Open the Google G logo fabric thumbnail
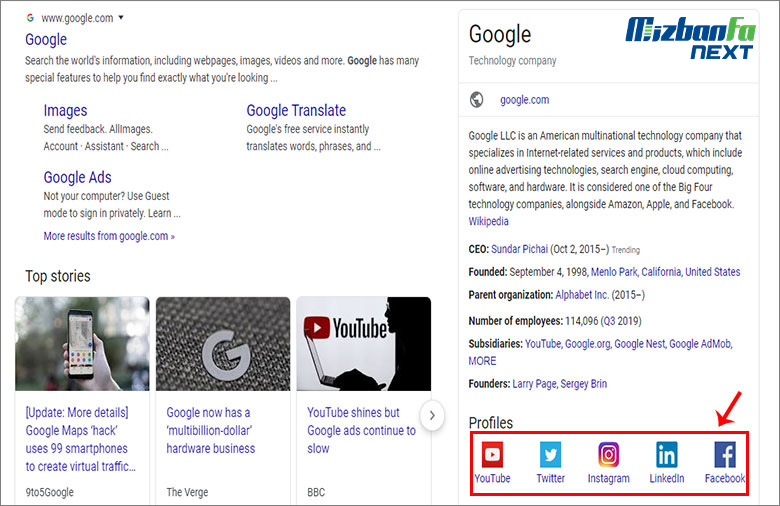This screenshot has width=780, height=506. tap(223, 344)
